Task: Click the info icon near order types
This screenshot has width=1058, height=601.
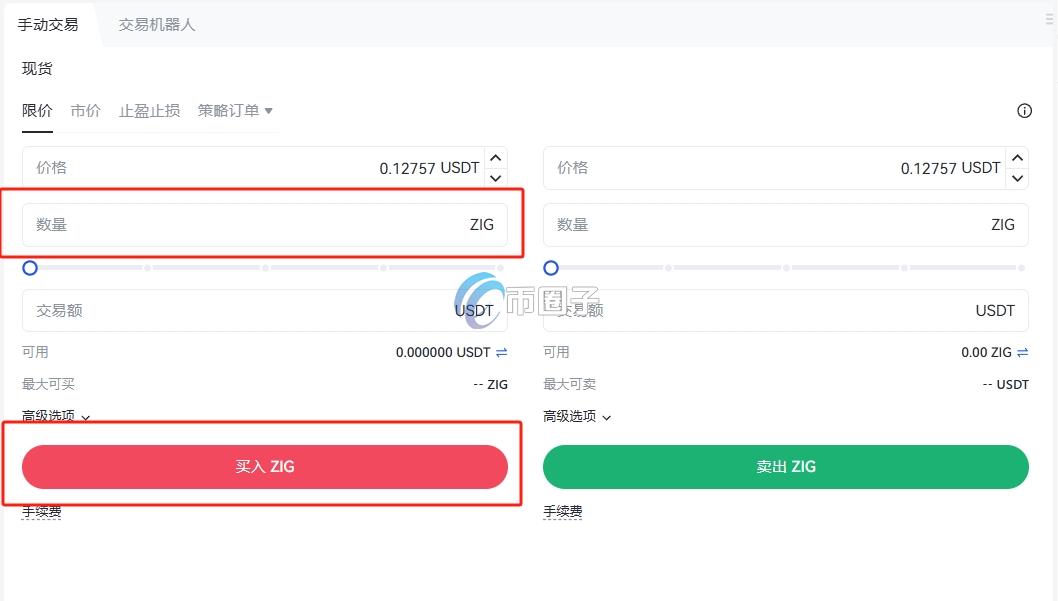Action: coord(1024,111)
